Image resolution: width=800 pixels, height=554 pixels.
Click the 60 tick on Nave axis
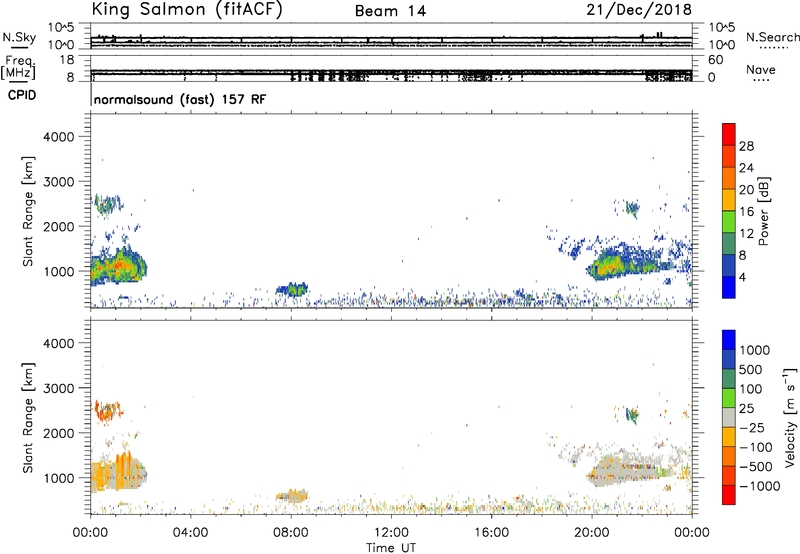(x=715, y=60)
